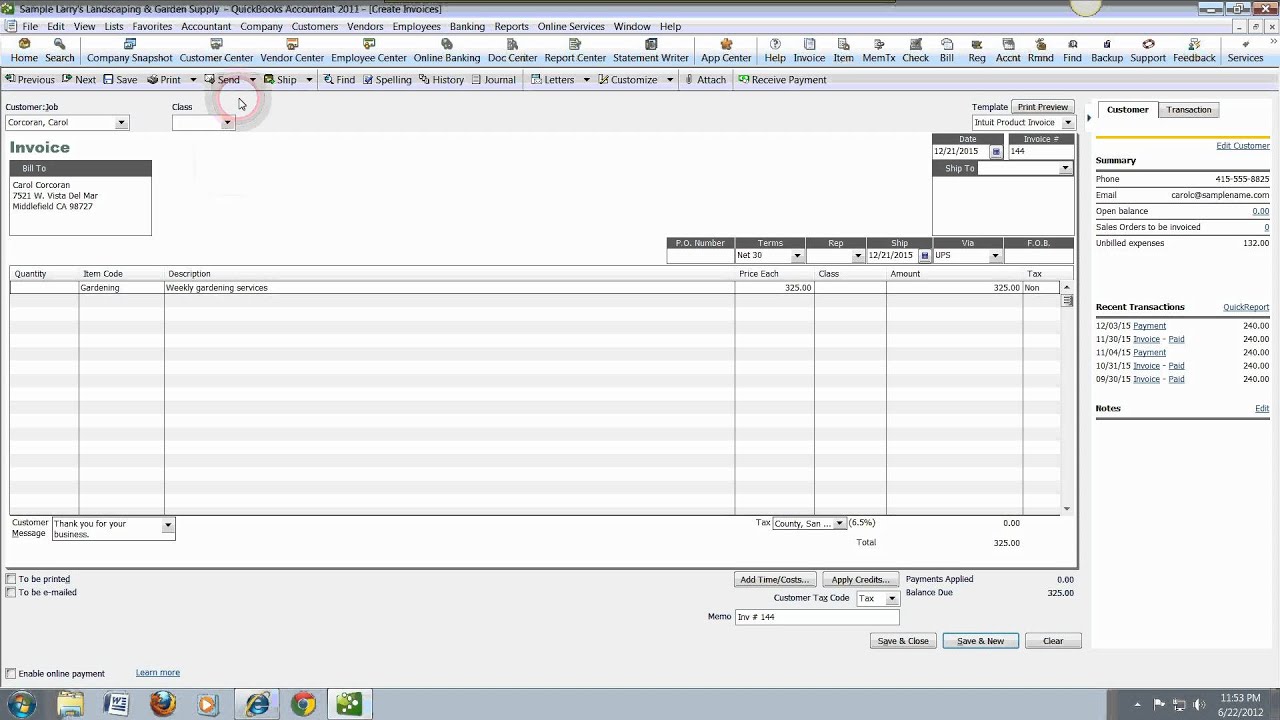
Task: Click the Item toolbar icon
Action: coord(844,51)
